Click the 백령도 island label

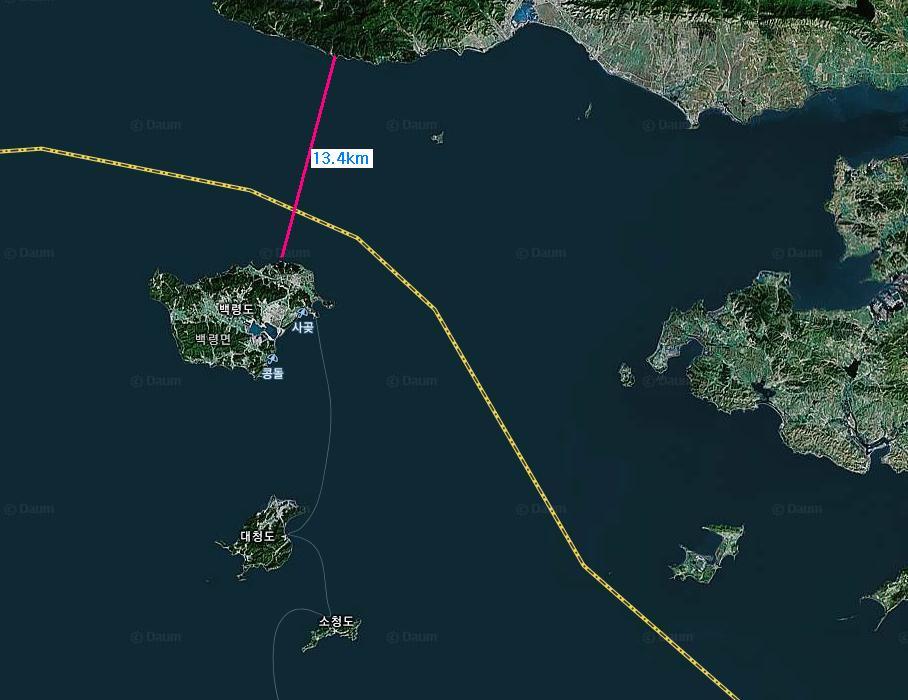(x=236, y=309)
